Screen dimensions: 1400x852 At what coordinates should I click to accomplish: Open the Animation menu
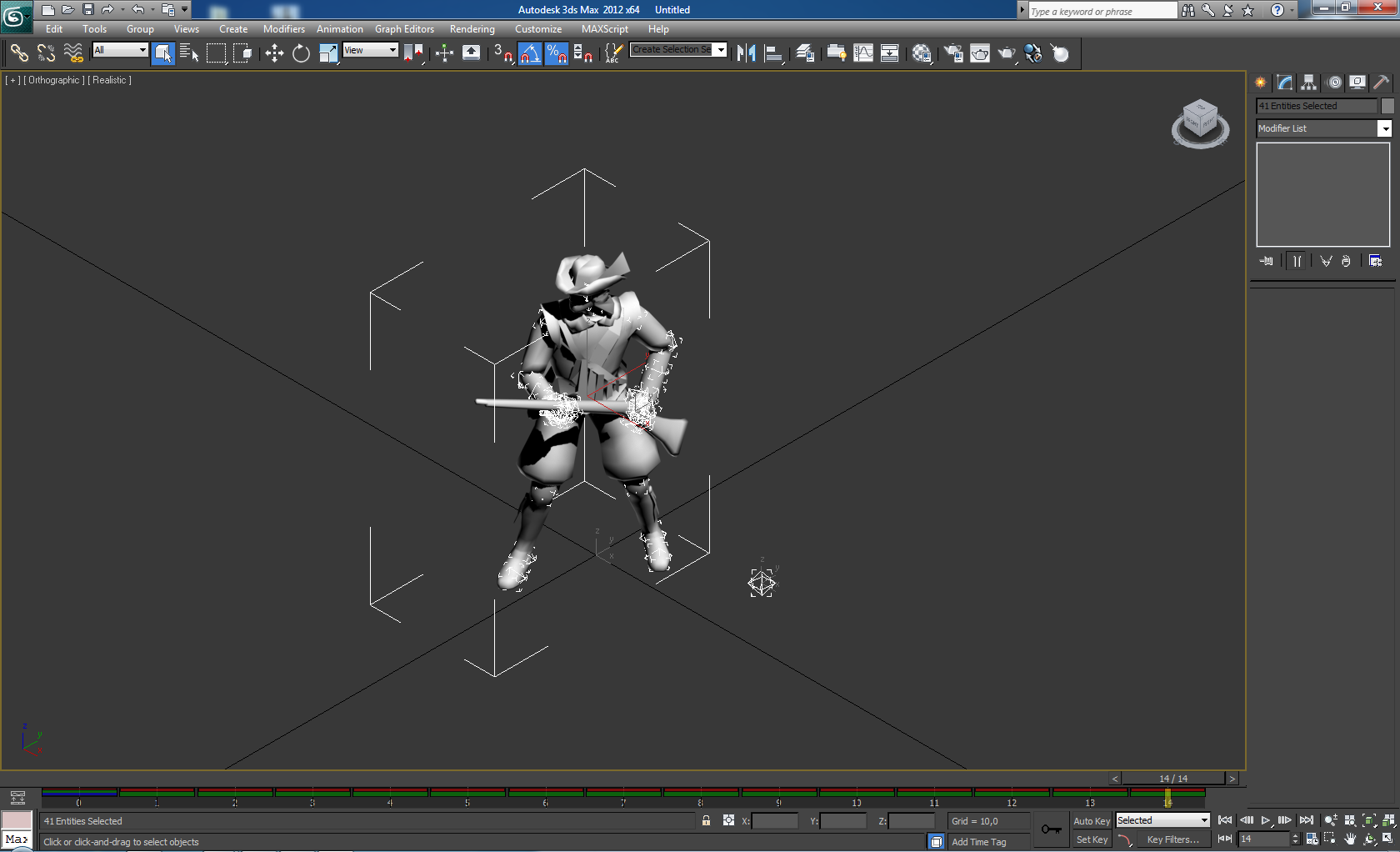tap(340, 29)
